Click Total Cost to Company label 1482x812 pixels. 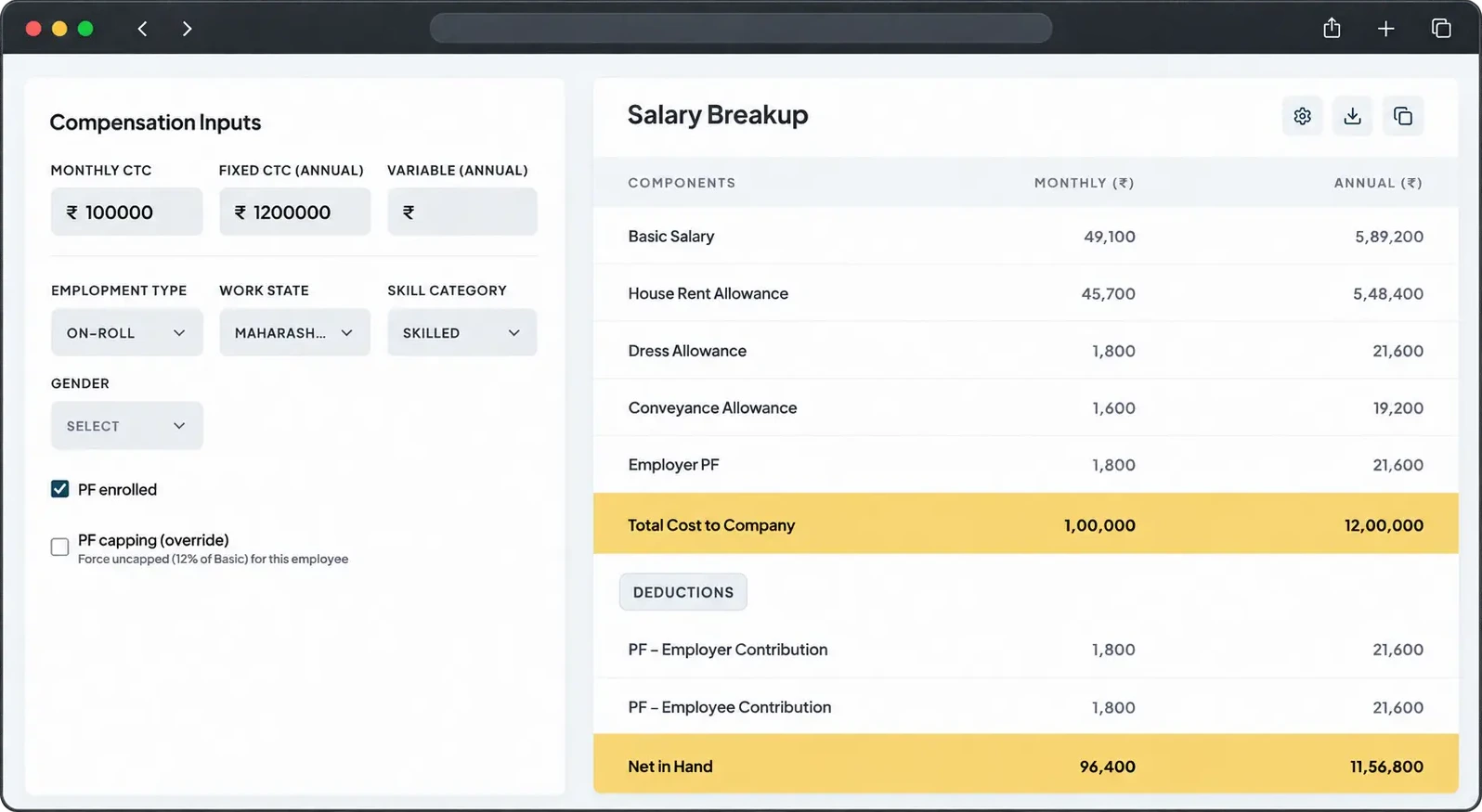[711, 525]
